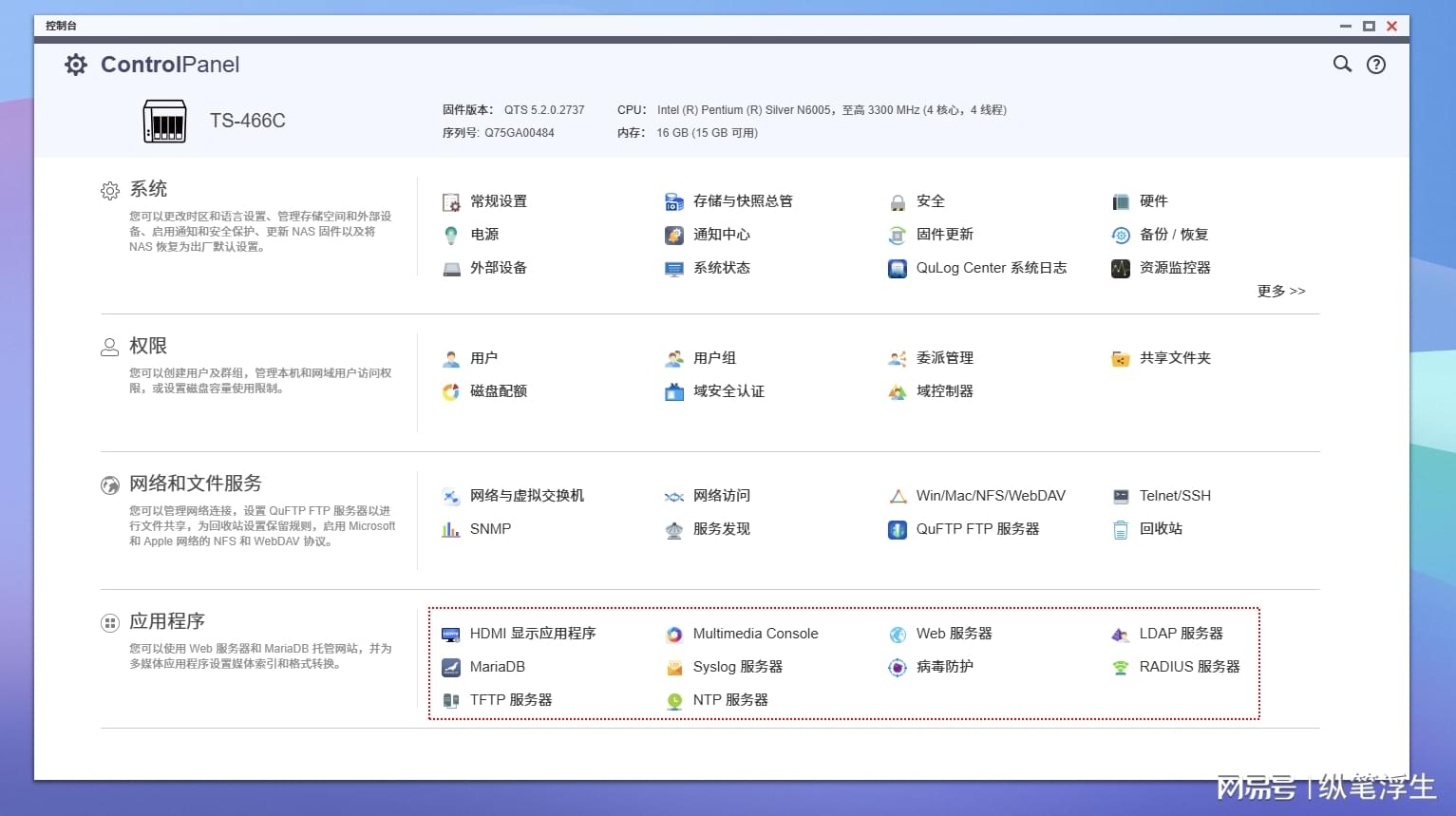Open the 共享文件夹 text link
This screenshot has height=816, width=1456.
[x=1176, y=358]
